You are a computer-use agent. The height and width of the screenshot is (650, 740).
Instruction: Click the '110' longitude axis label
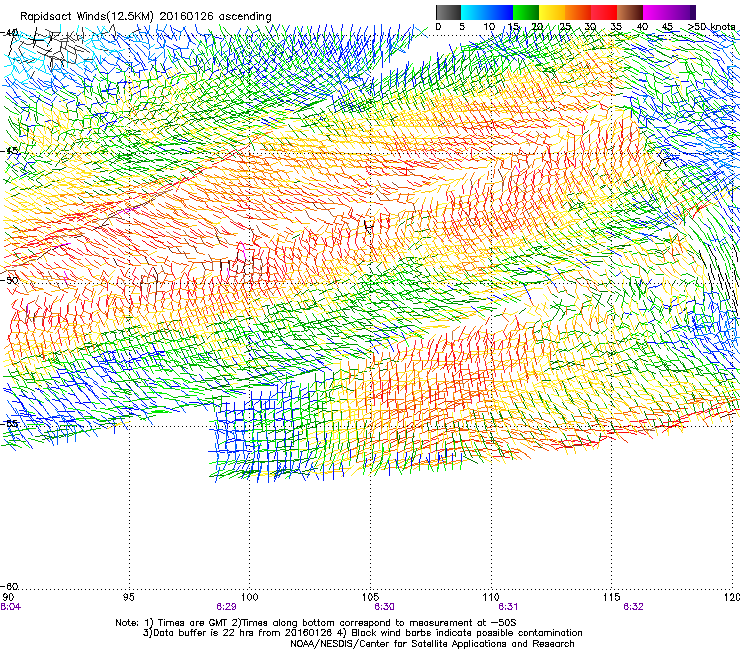491,597
